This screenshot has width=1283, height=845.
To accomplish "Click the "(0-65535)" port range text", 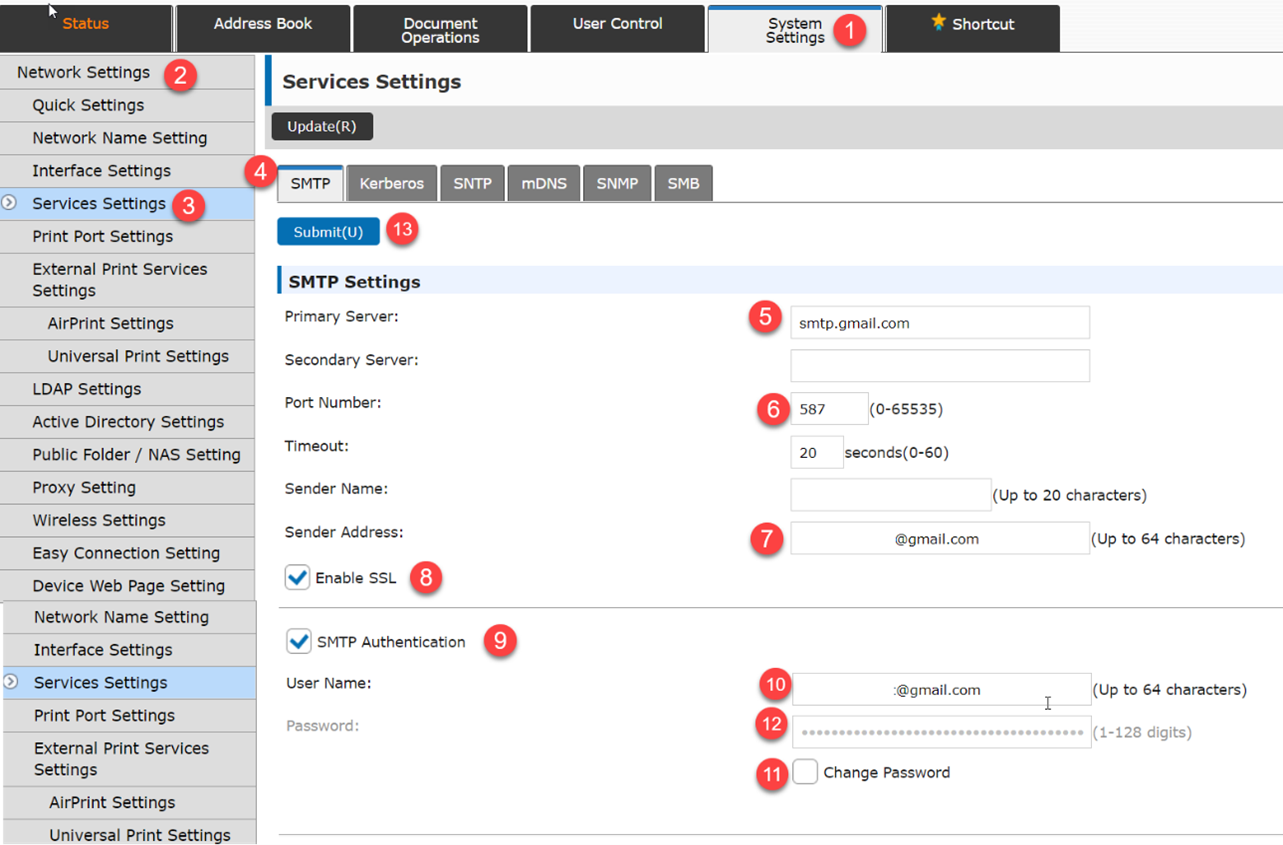I will [x=906, y=409].
